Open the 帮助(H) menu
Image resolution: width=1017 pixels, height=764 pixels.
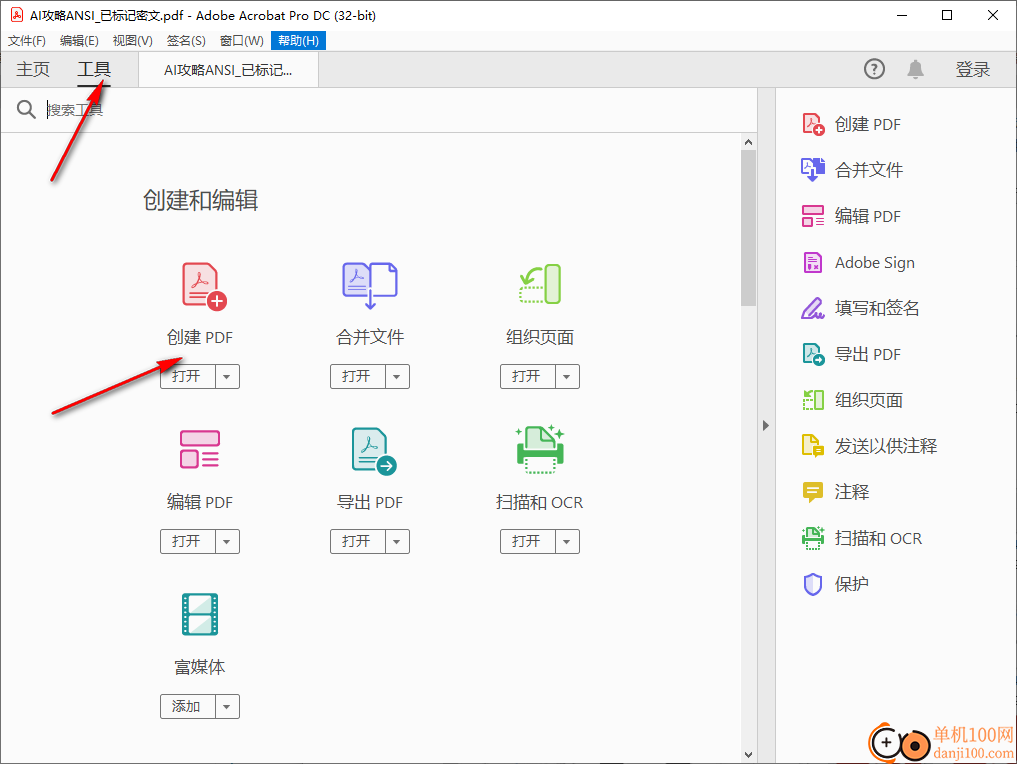click(x=298, y=41)
